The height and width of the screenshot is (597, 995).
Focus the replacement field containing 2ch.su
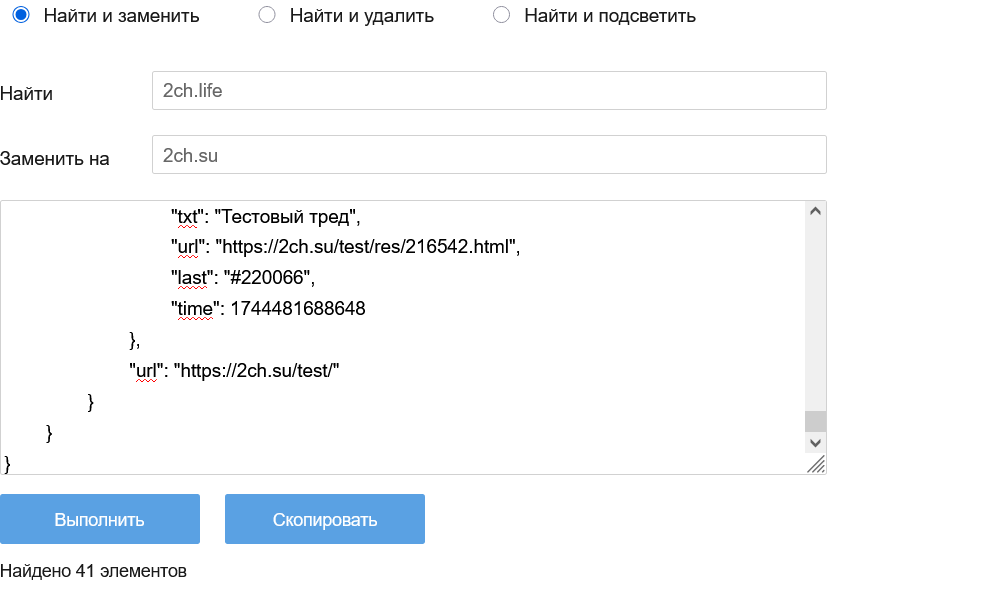click(489, 155)
